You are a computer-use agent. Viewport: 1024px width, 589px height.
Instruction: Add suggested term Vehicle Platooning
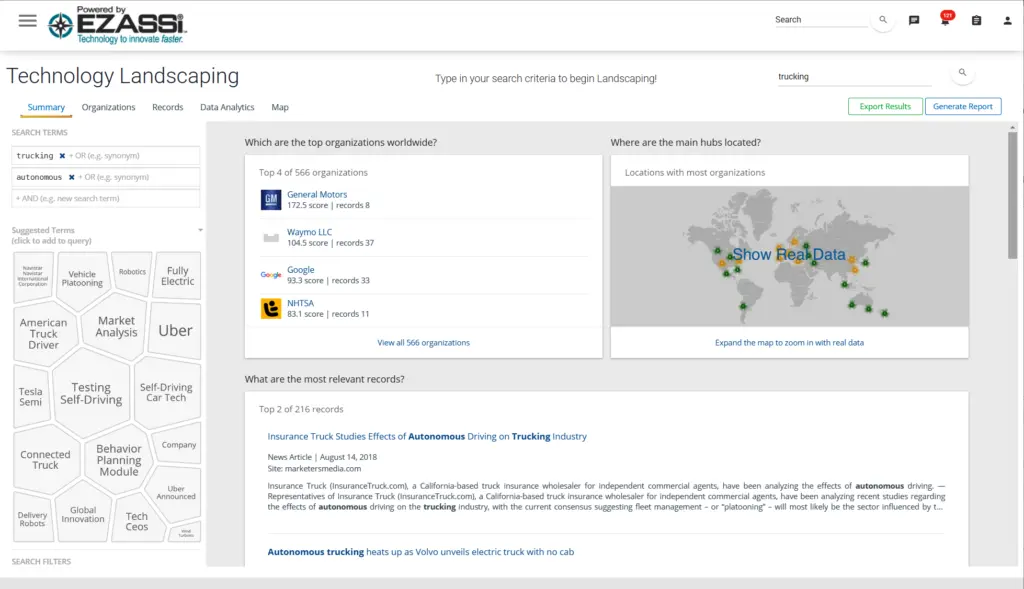pyautogui.click(x=82, y=279)
